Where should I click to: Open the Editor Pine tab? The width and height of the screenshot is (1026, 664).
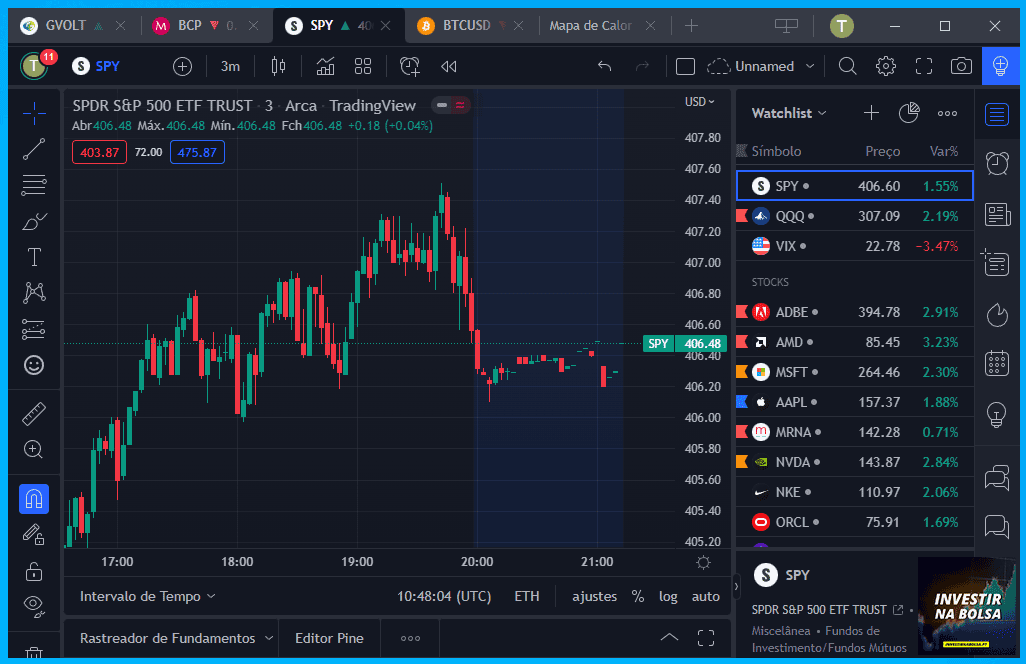[x=329, y=638]
